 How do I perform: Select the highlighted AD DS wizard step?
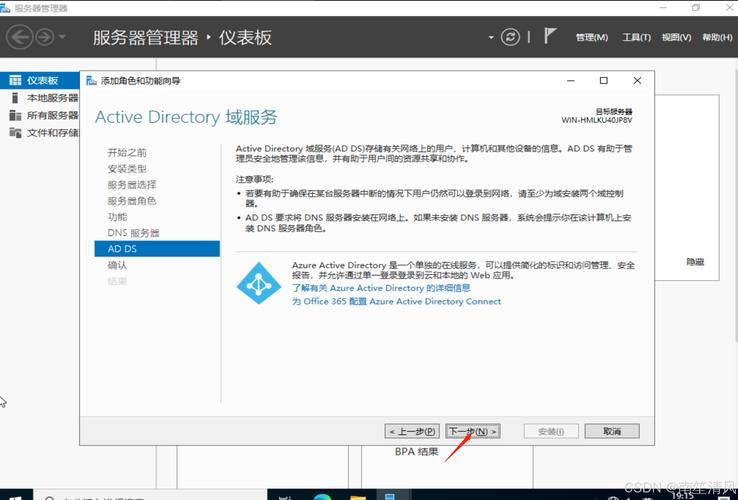(x=157, y=249)
